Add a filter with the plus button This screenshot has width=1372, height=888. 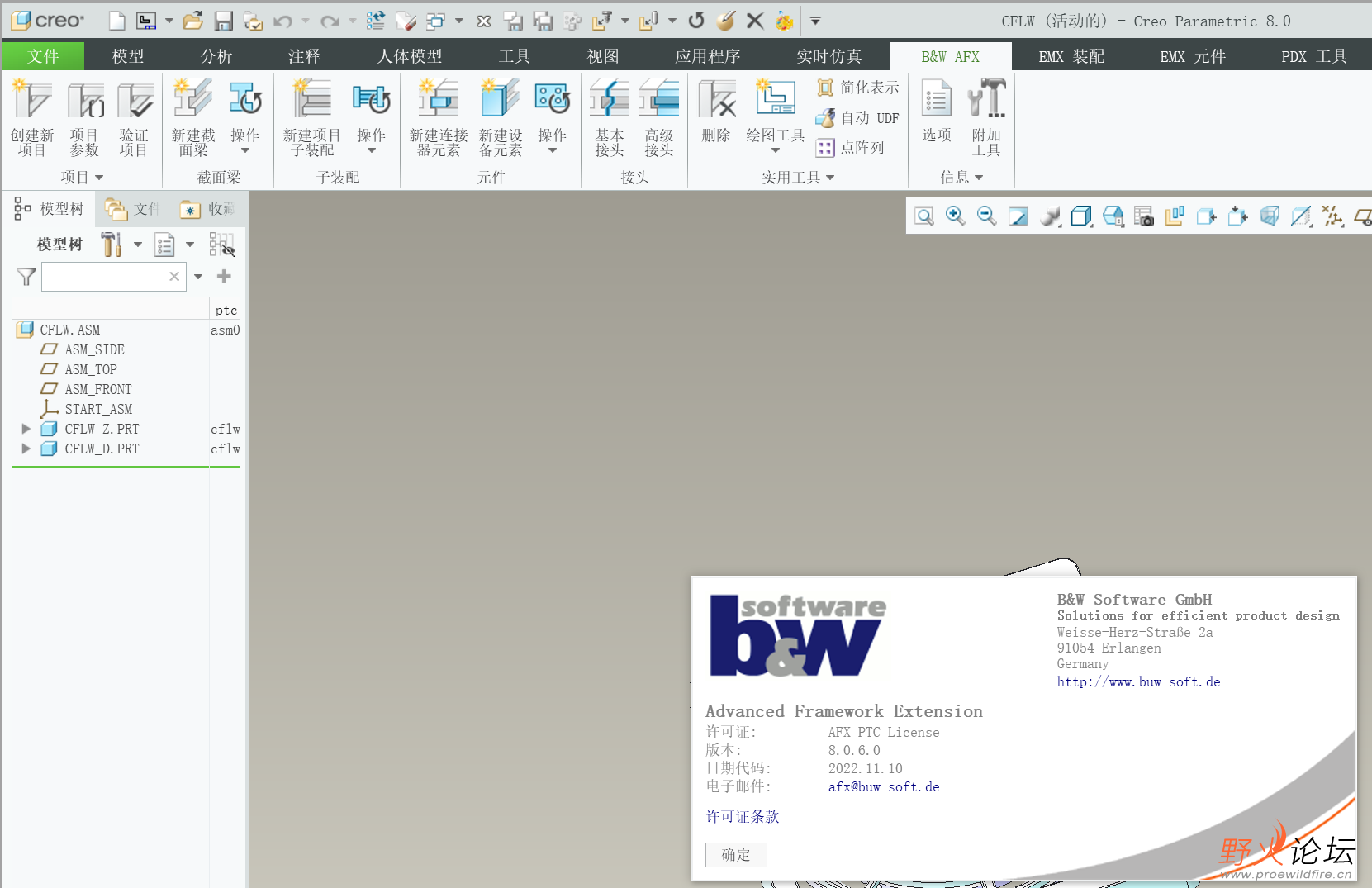224,277
